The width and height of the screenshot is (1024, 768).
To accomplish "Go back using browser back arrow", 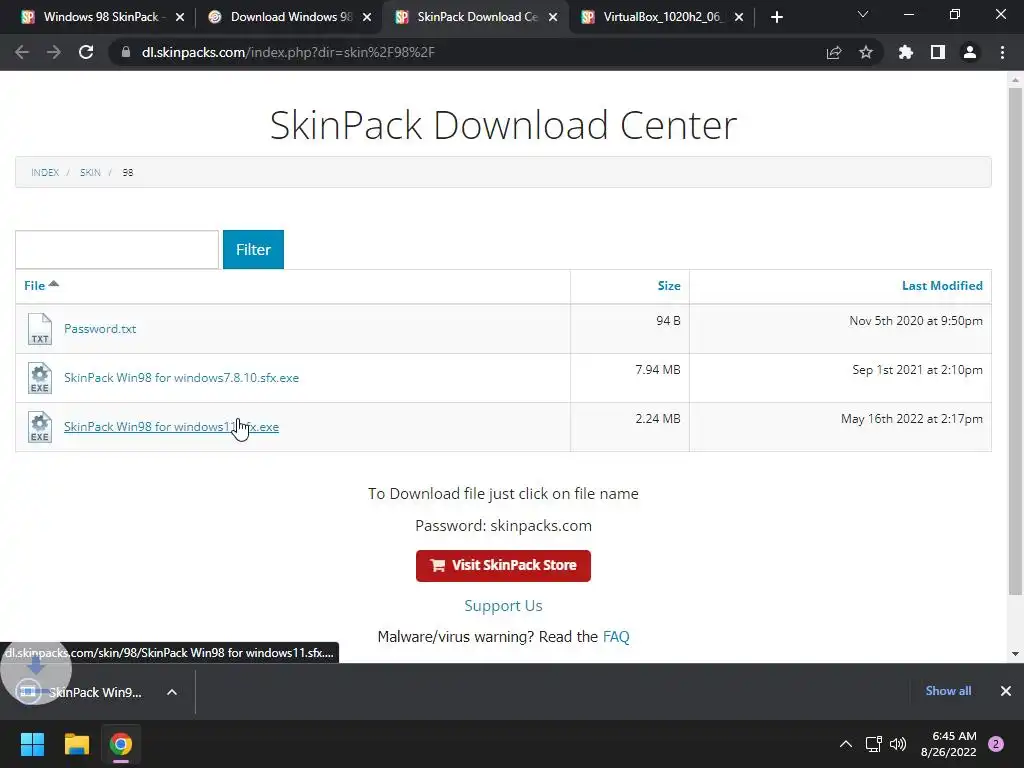I will point(22,52).
